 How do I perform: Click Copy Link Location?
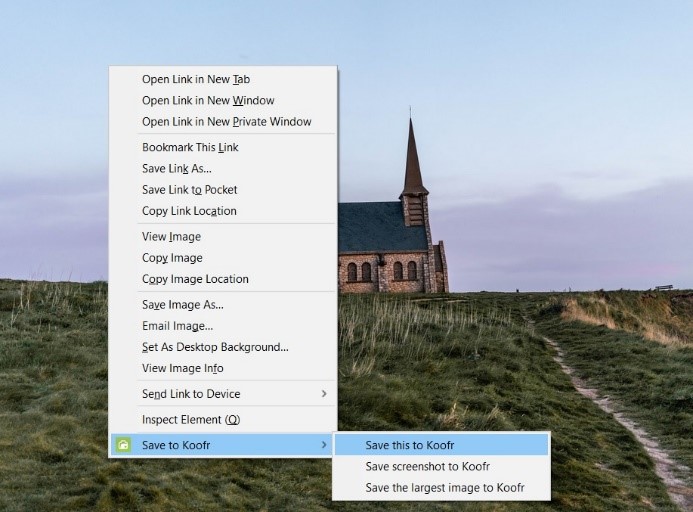point(189,211)
